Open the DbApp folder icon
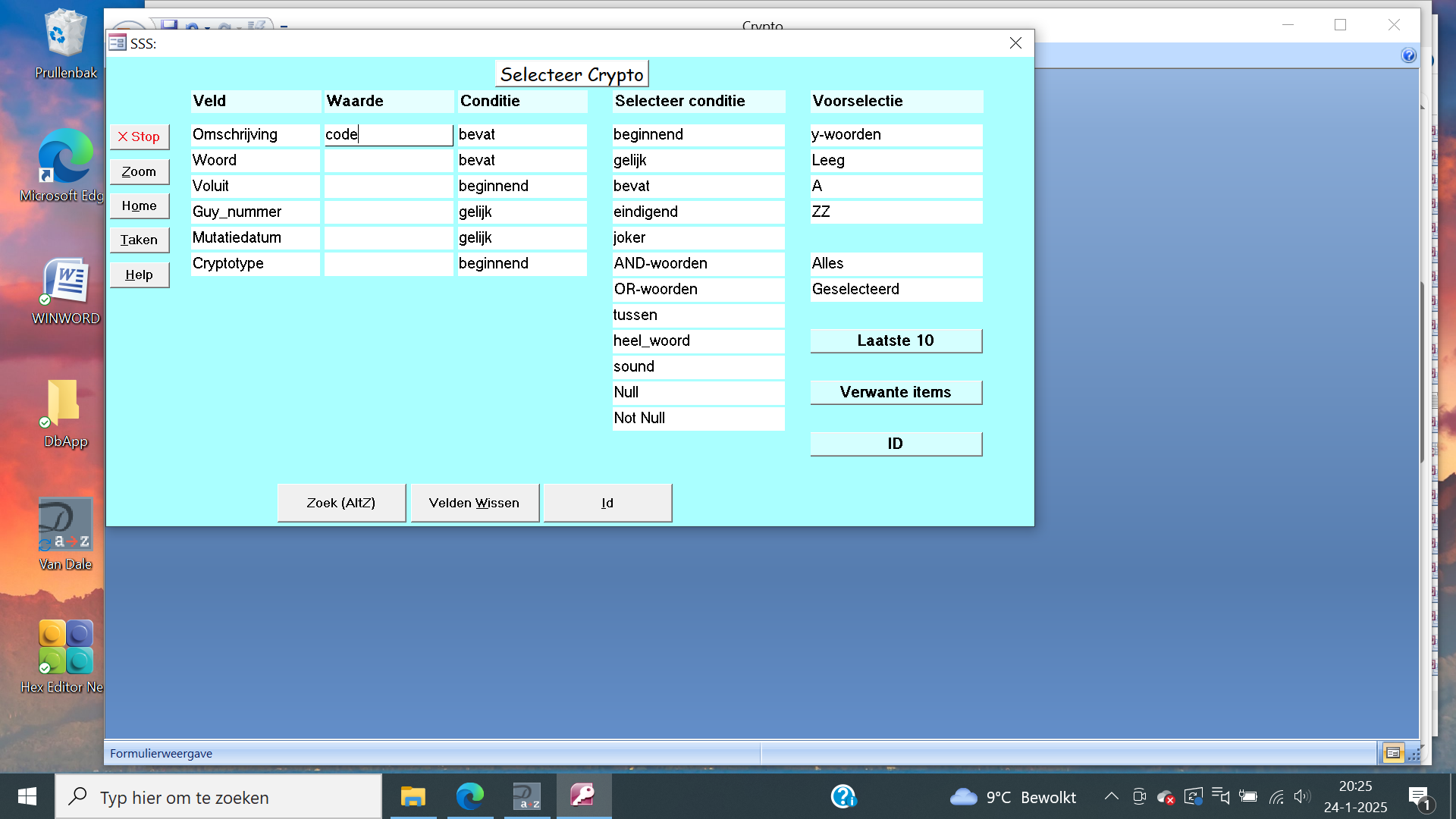The height and width of the screenshot is (819, 1456). tap(64, 402)
